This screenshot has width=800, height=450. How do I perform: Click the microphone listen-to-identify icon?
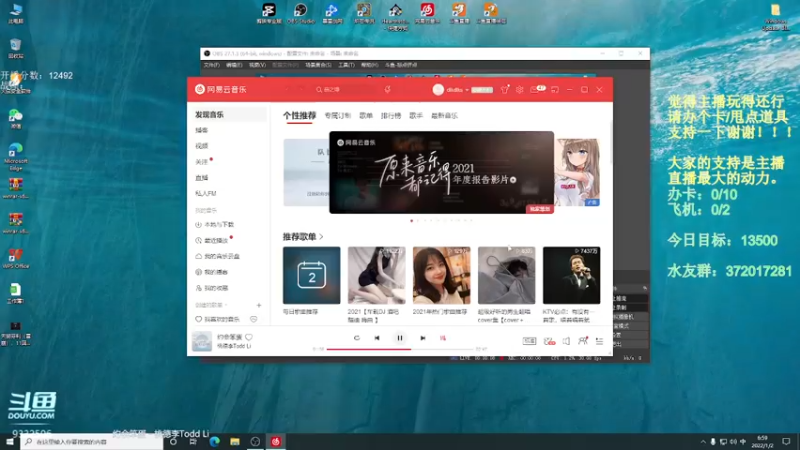click(387, 89)
